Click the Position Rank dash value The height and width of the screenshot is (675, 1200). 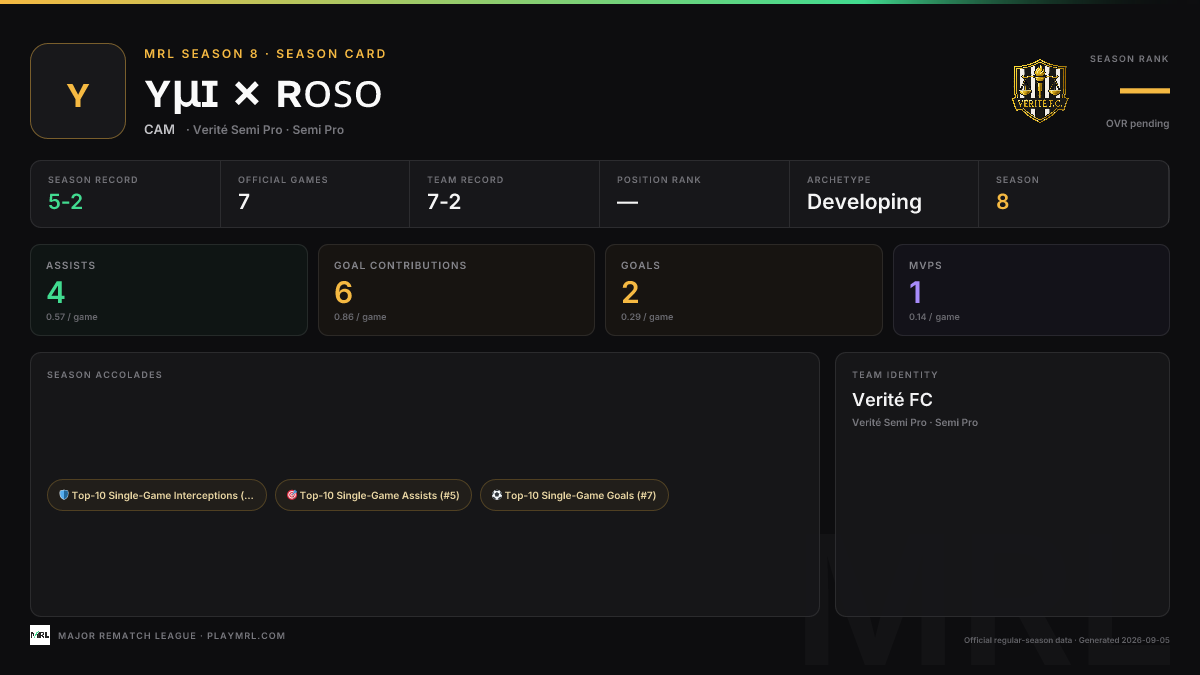tap(627, 202)
